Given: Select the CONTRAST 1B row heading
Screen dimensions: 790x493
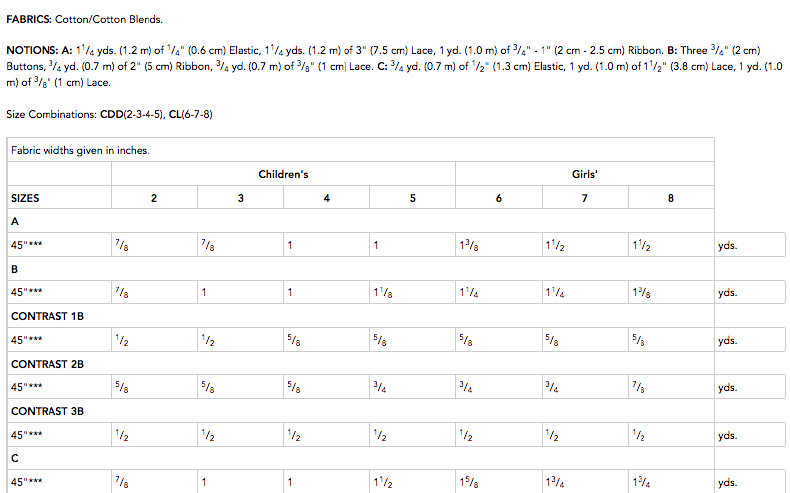Looking at the screenshot, I should [46, 316].
